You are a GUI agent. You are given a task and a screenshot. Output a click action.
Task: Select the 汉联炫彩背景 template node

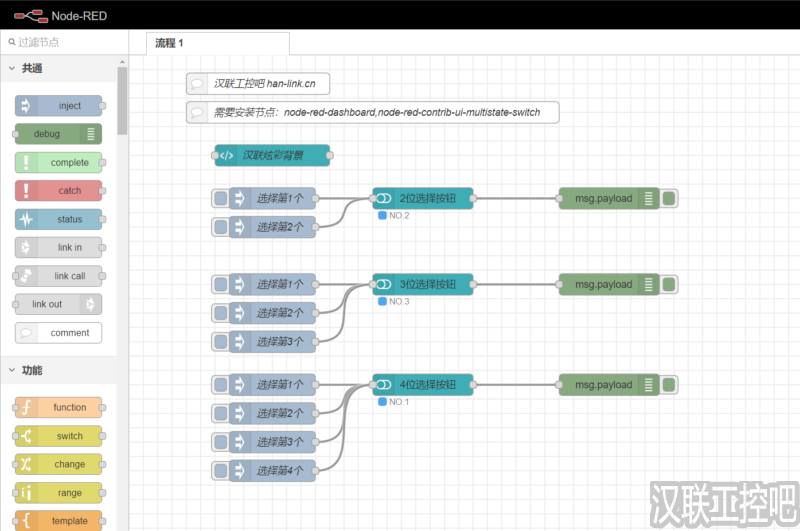[274, 155]
